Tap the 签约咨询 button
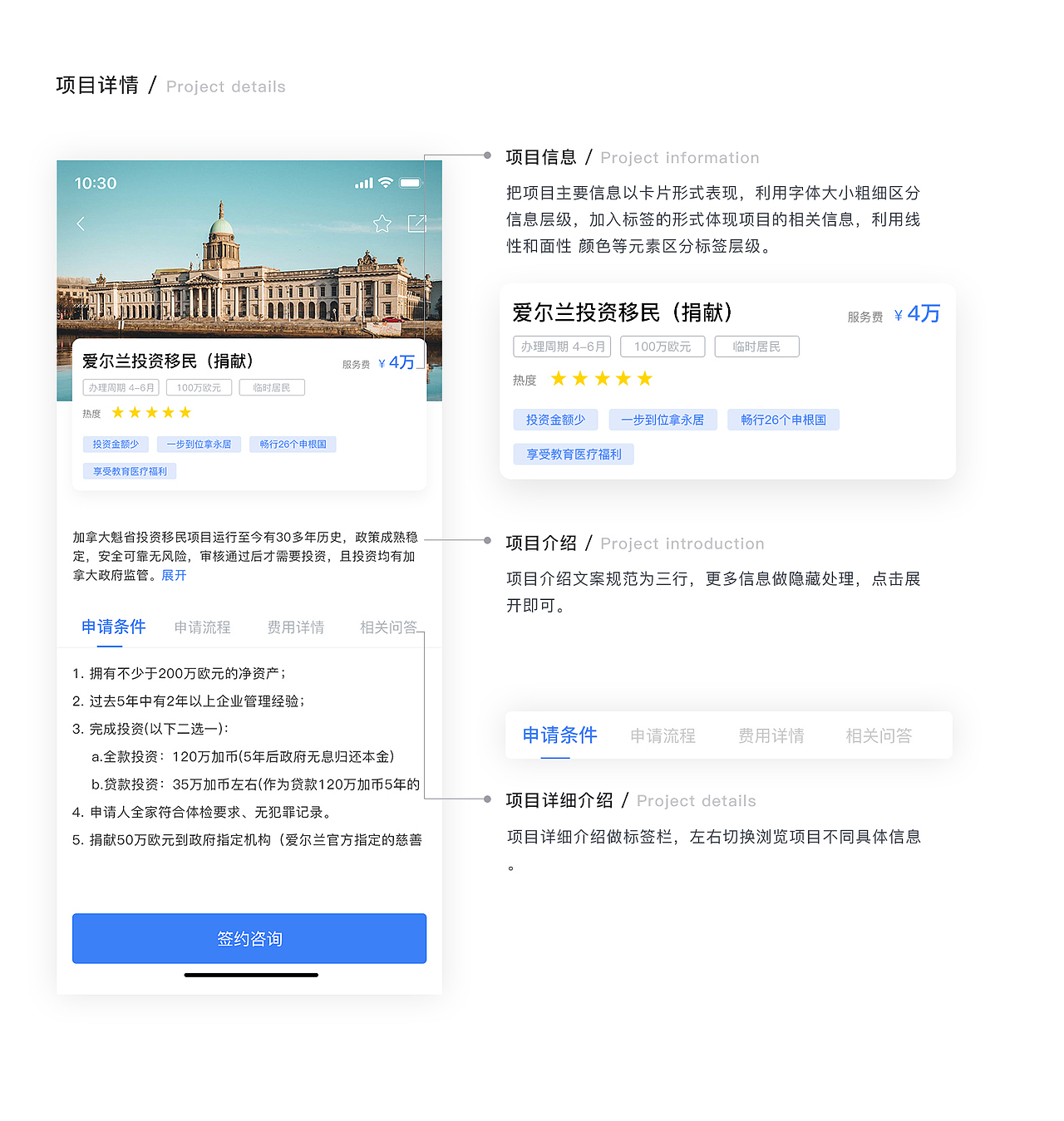The width and height of the screenshot is (1064, 1121). tap(249, 939)
